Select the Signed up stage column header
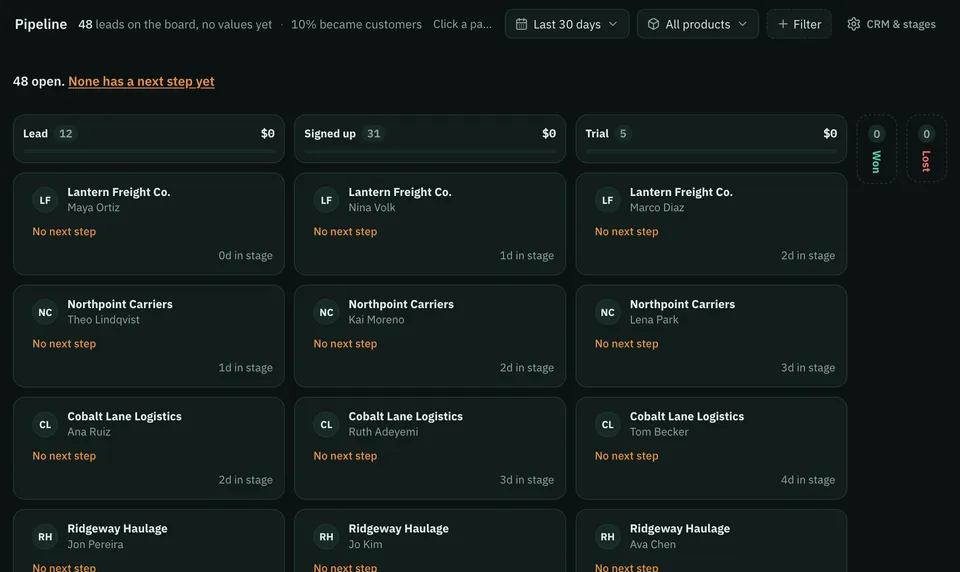Image resolution: width=960 pixels, height=572 pixels. (430, 138)
